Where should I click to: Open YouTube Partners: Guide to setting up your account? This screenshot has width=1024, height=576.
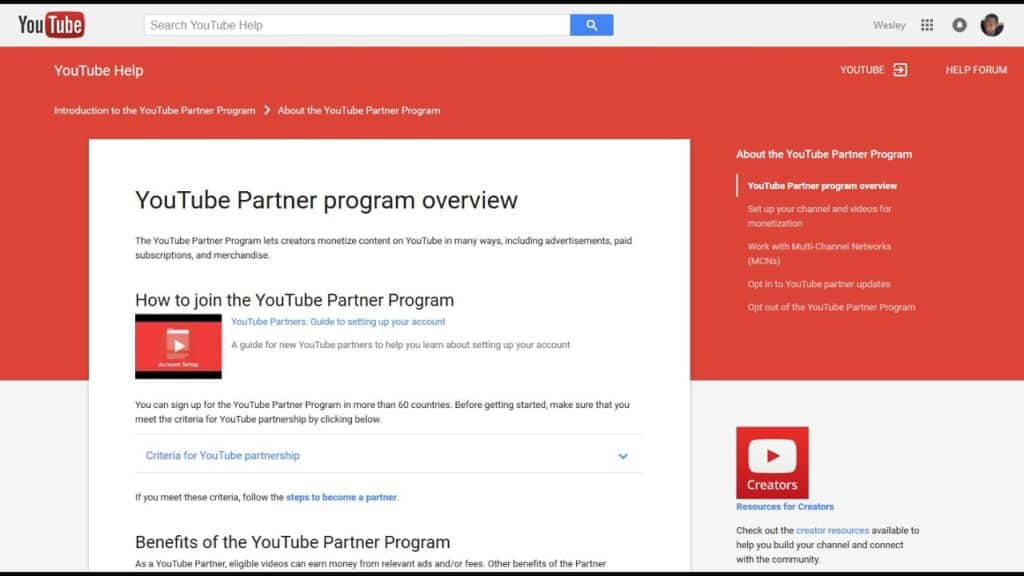337,321
